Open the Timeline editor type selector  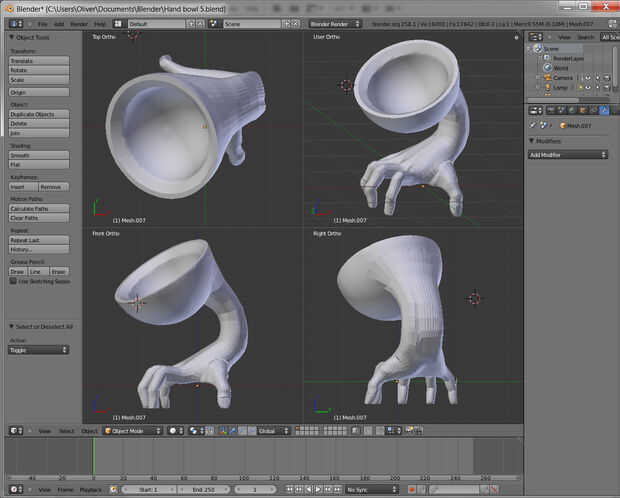16,489
